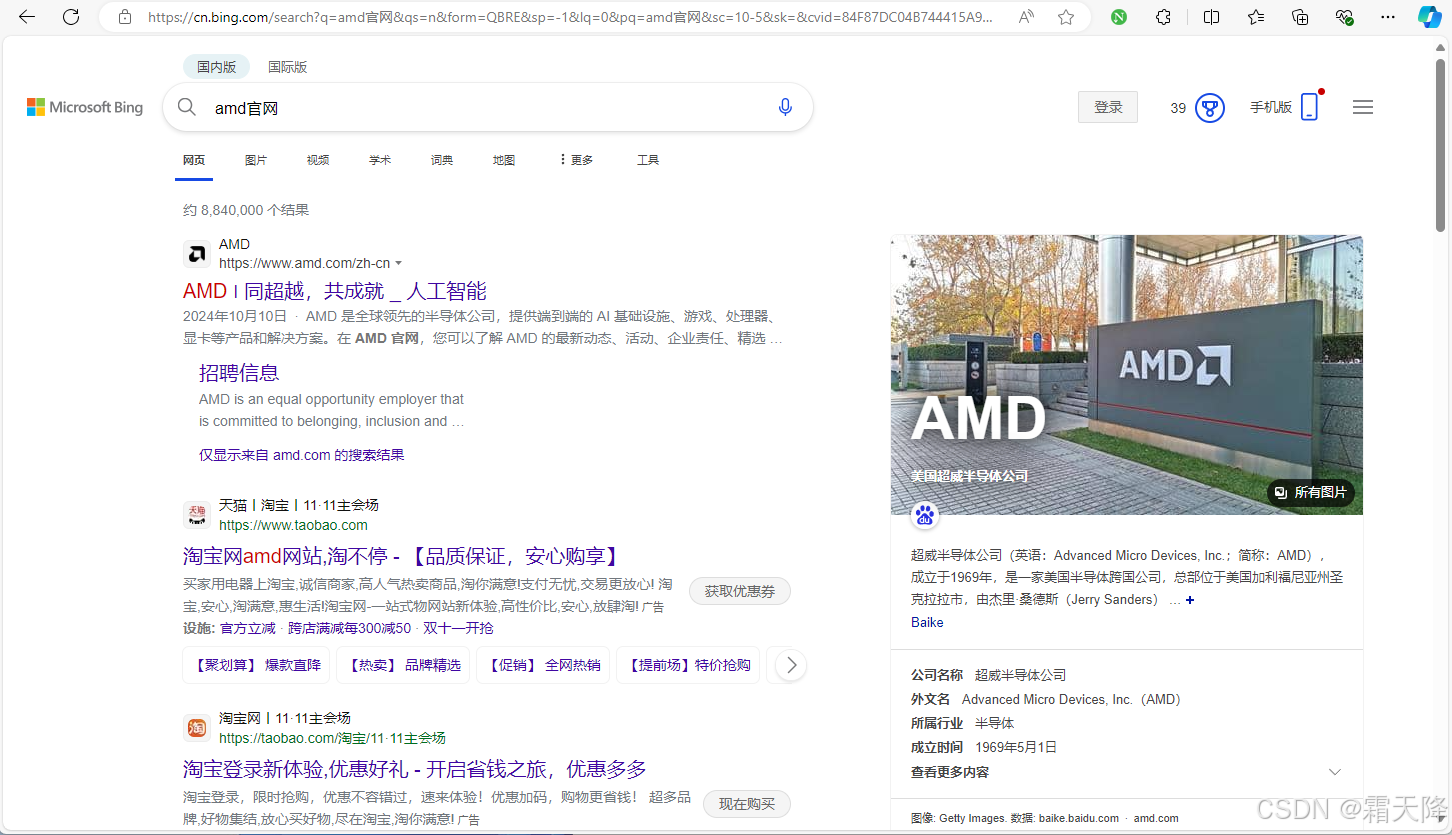Open Favorites list icon in toolbar

pos(1256,17)
